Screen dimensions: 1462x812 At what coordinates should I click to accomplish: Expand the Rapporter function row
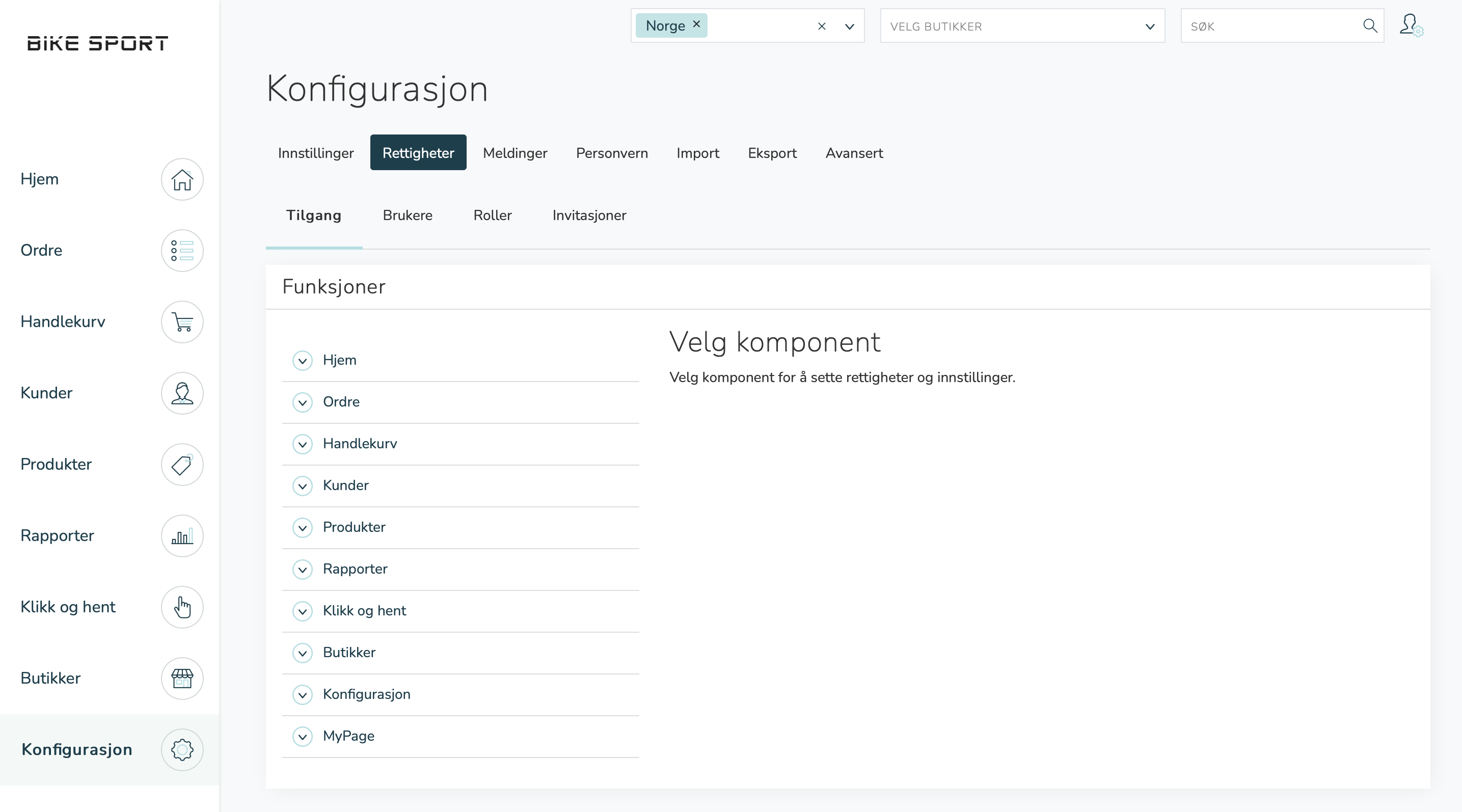pyautogui.click(x=303, y=569)
